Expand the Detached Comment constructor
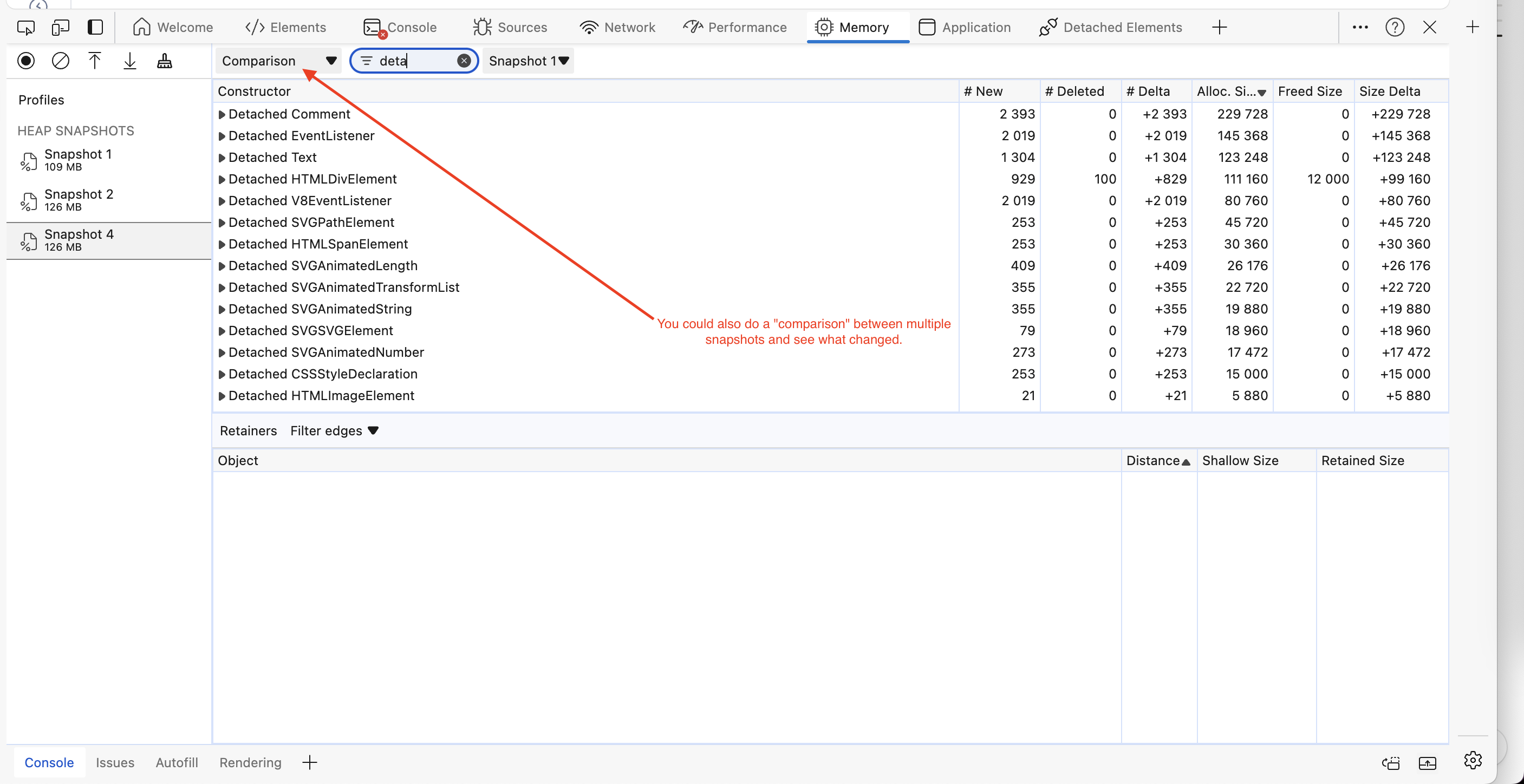Screen dimensions: 1524x784 (x=223, y=114)
